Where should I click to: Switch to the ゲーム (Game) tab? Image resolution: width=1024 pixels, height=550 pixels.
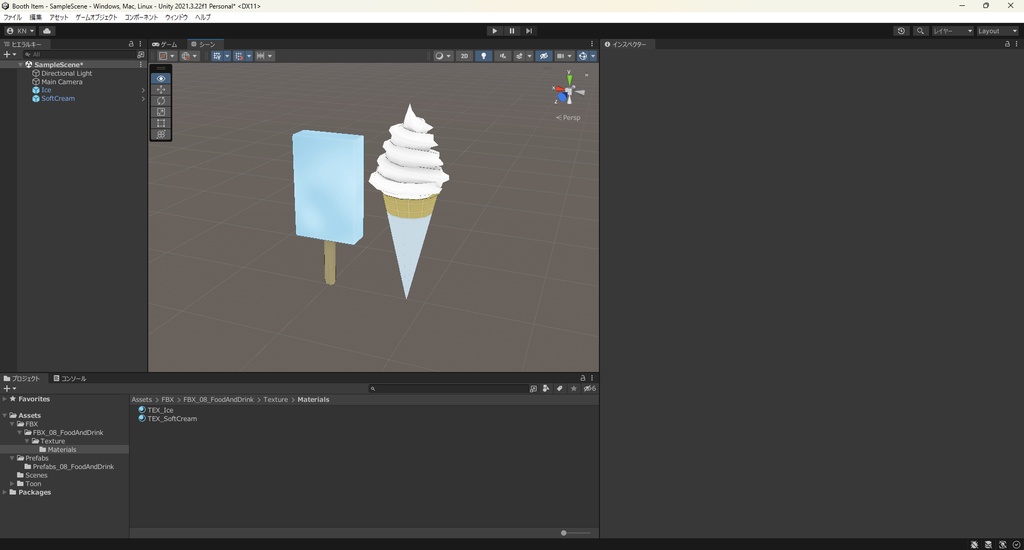165,44
